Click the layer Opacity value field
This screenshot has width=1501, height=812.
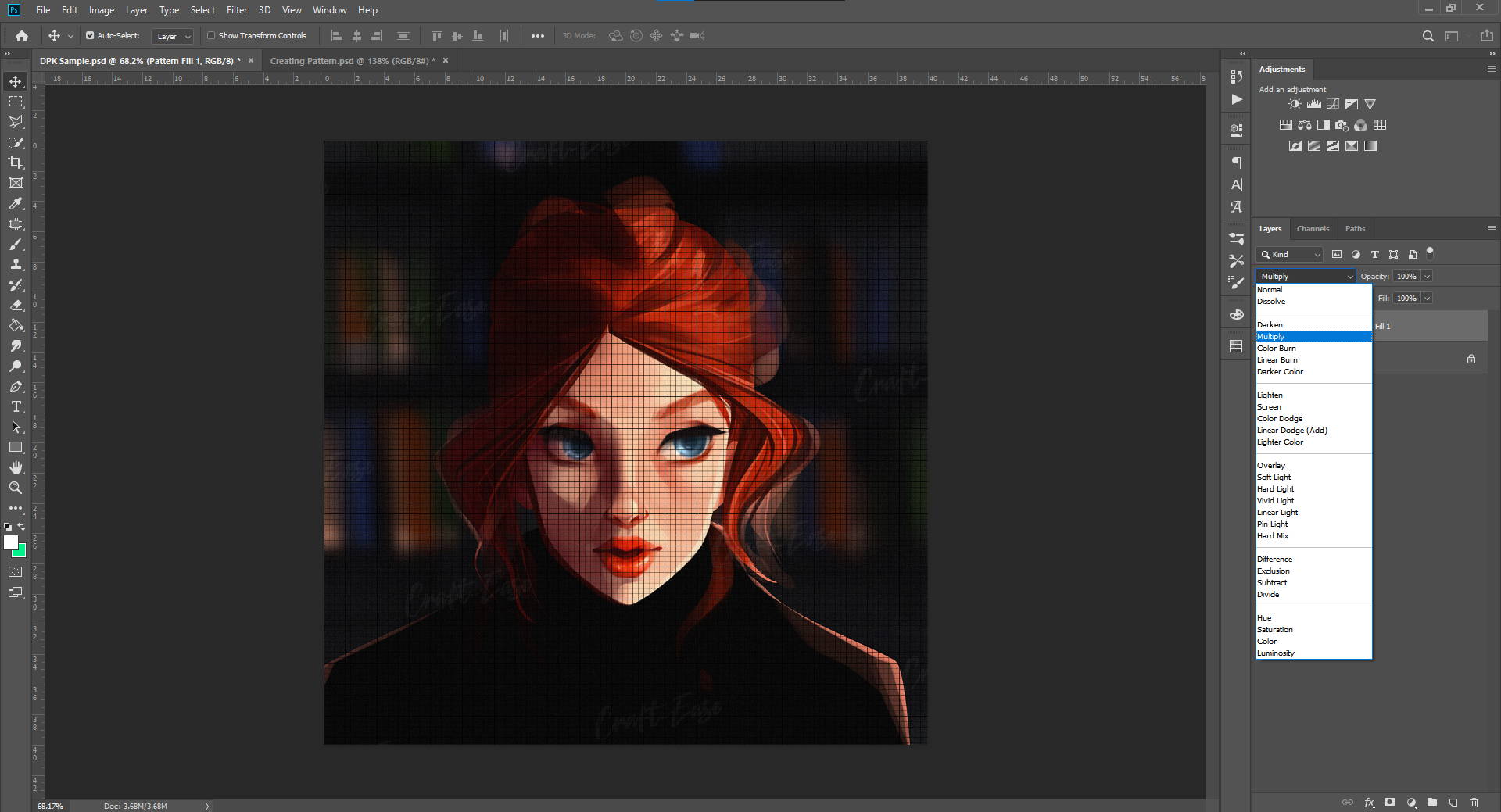[x=1407, y=277]
